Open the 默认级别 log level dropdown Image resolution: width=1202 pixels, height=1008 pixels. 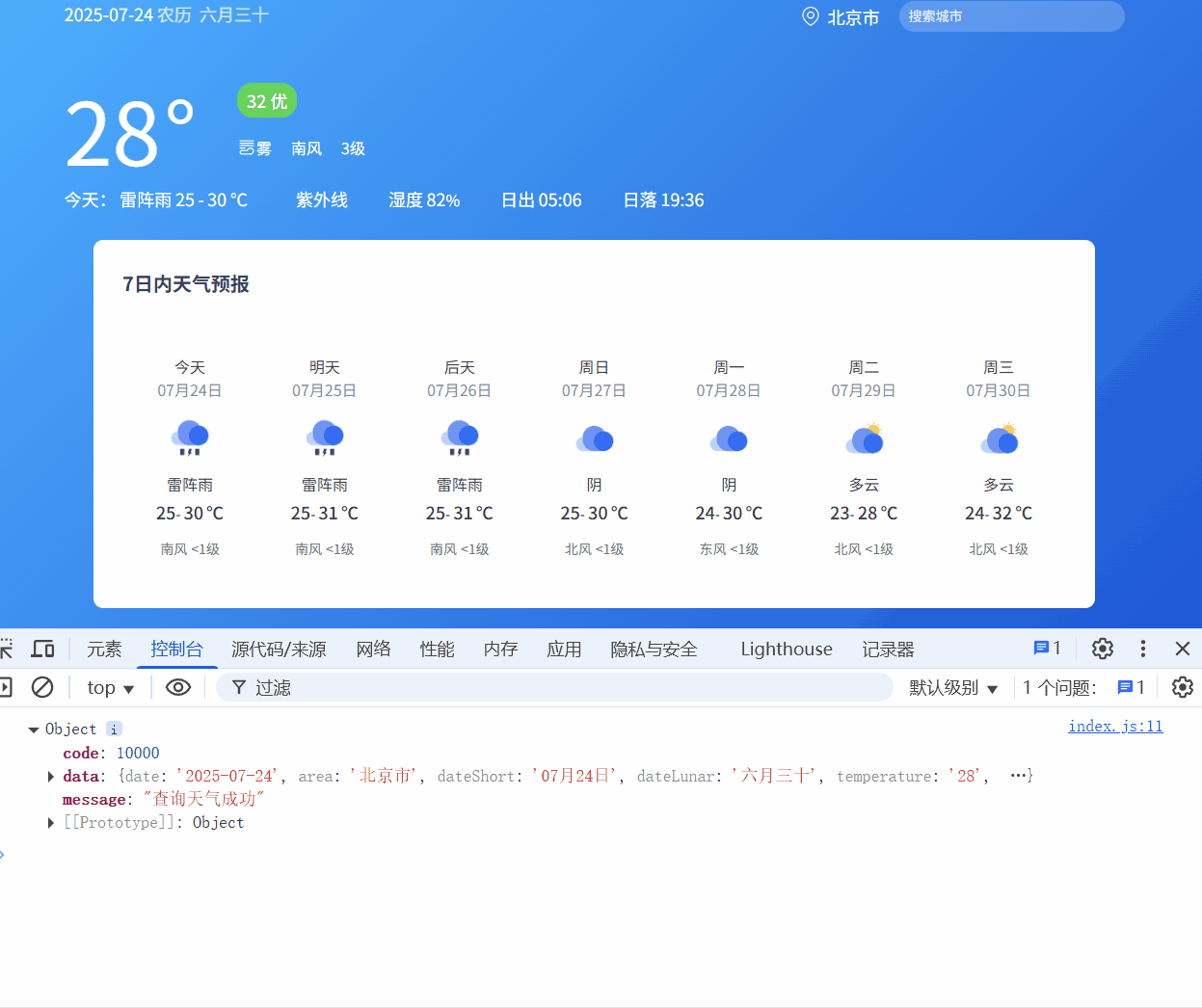coord(953,687)
